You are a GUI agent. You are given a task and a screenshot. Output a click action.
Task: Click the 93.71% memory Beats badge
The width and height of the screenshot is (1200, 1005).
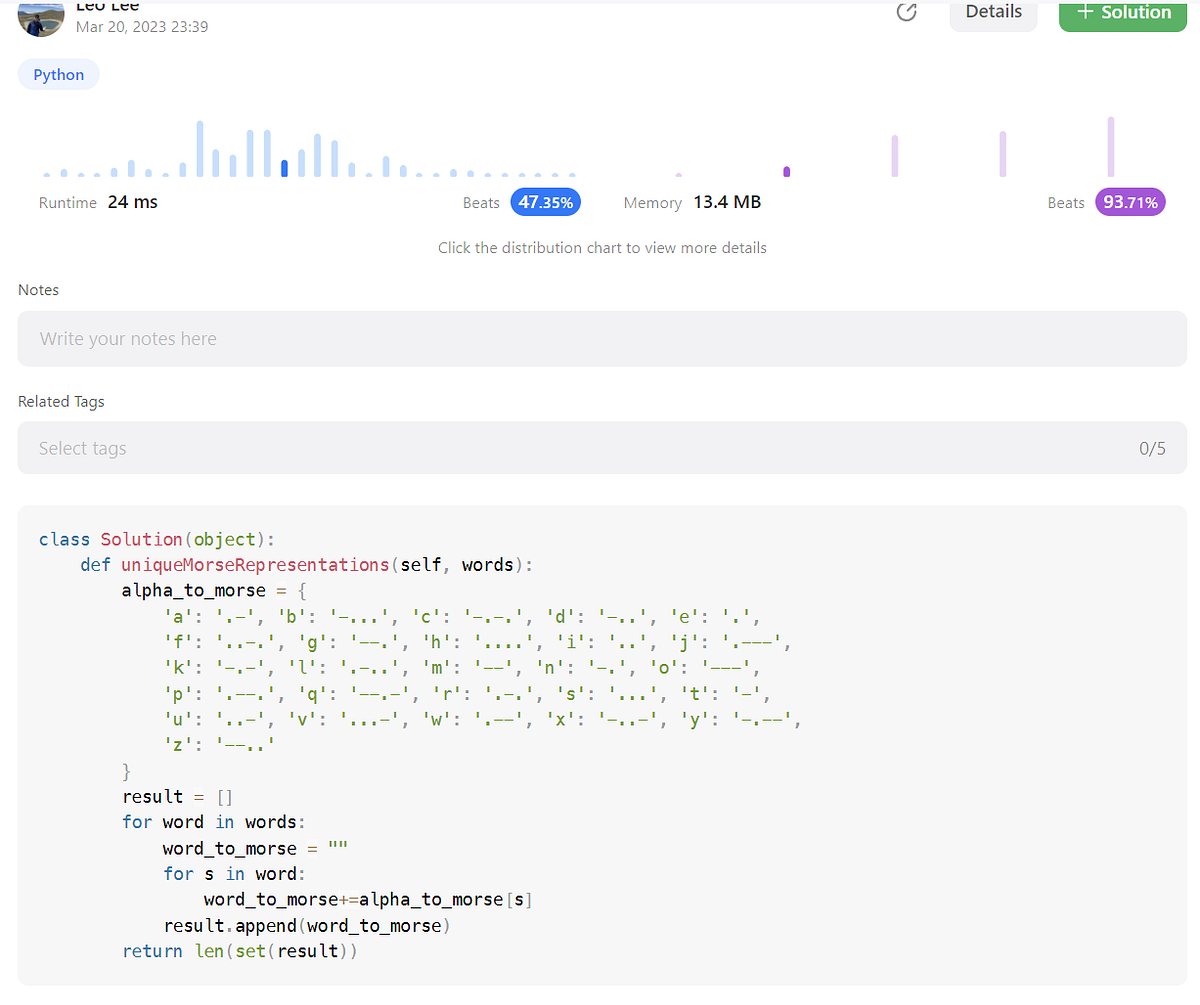(1130, 202)
